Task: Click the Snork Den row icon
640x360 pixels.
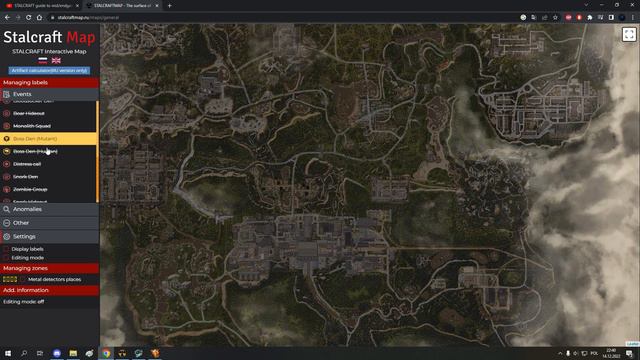Action: click(x=7, y=177)
